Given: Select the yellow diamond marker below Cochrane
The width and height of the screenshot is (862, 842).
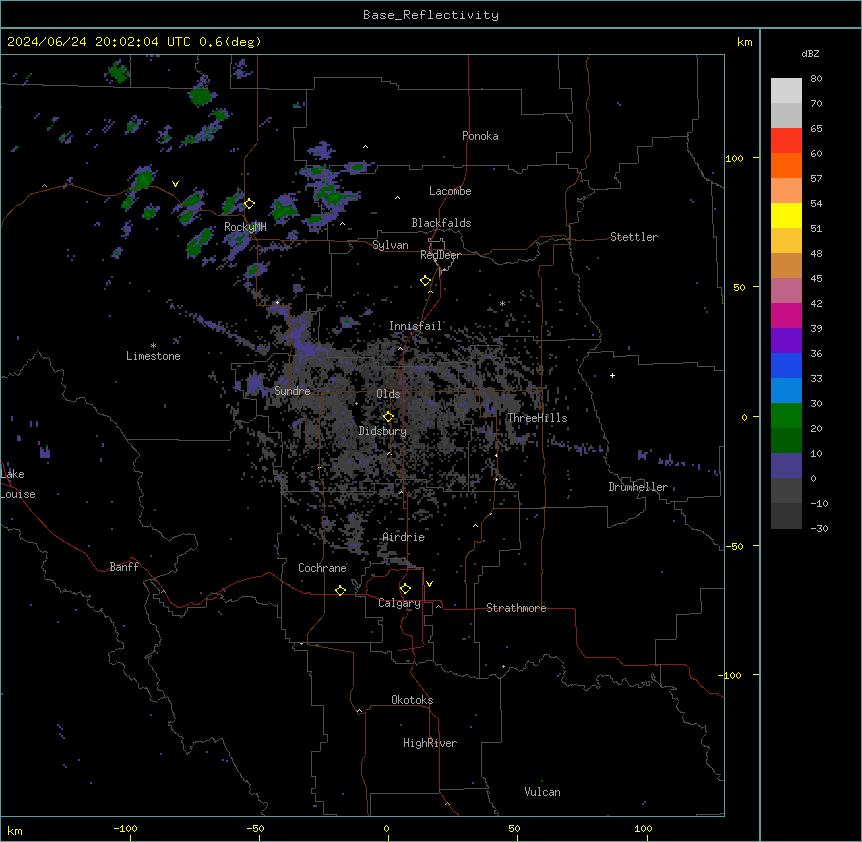Looking at the screenshot, I should (340, 590).
